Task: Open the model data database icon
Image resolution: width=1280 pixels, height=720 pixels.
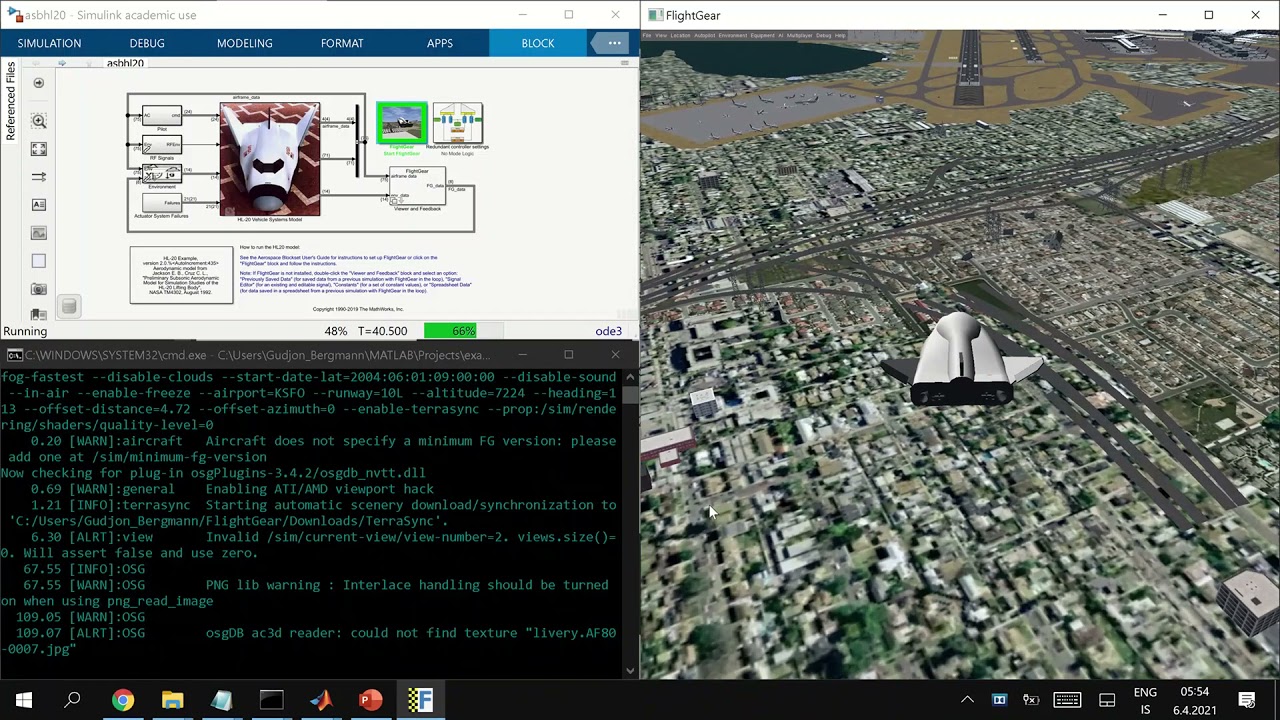Action: coord(68,306)
